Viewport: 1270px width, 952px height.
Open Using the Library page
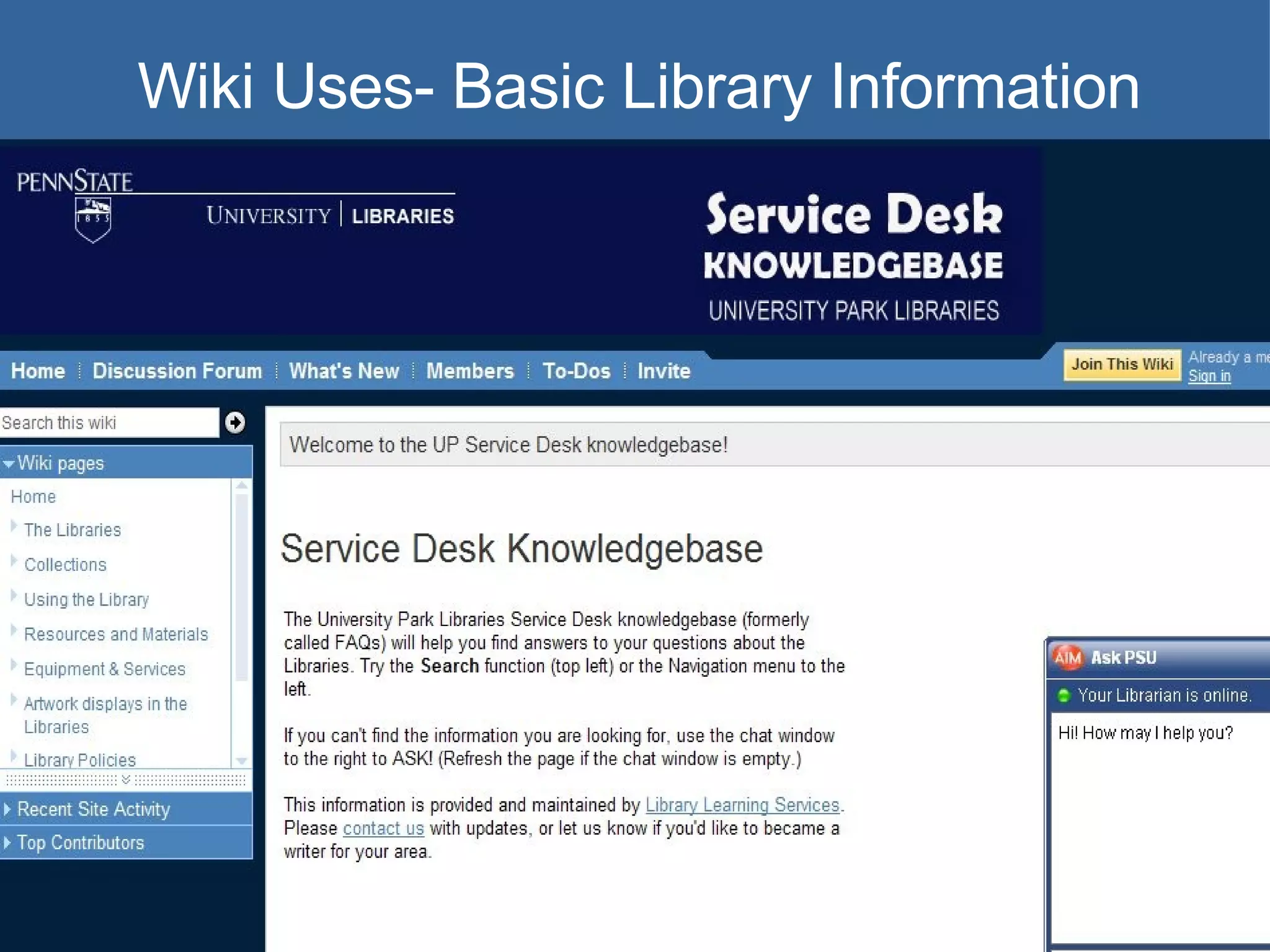(86, 600)
